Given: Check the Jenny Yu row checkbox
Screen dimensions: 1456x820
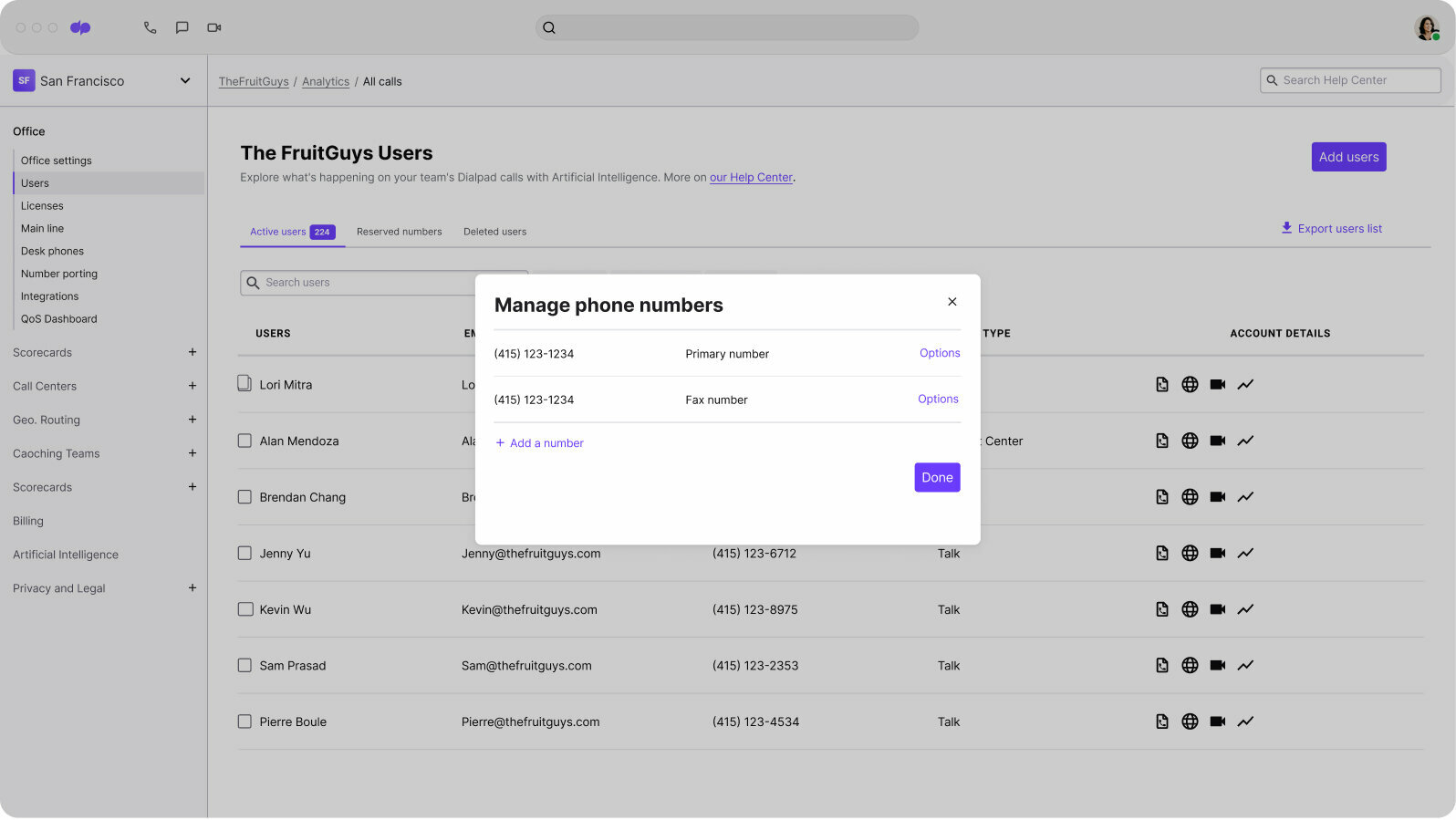Looking at the screenshot, I should [x=244, y=554].
